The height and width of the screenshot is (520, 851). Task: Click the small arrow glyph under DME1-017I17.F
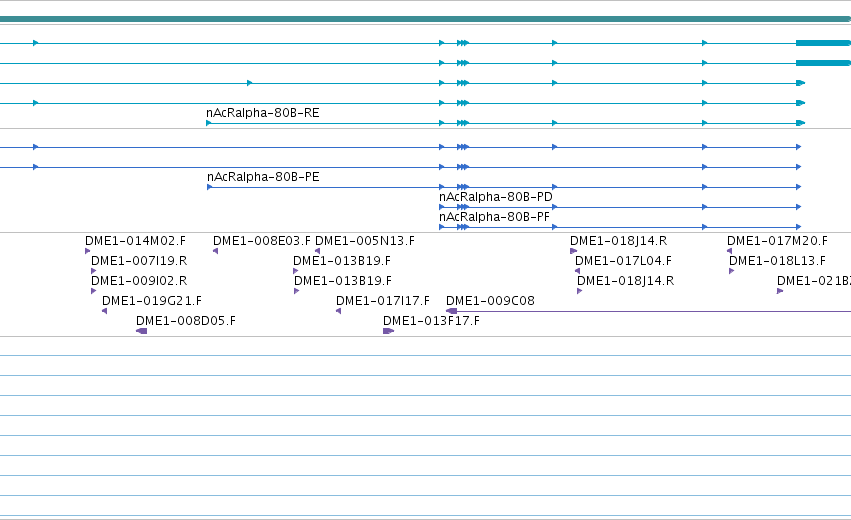[339, 312]
